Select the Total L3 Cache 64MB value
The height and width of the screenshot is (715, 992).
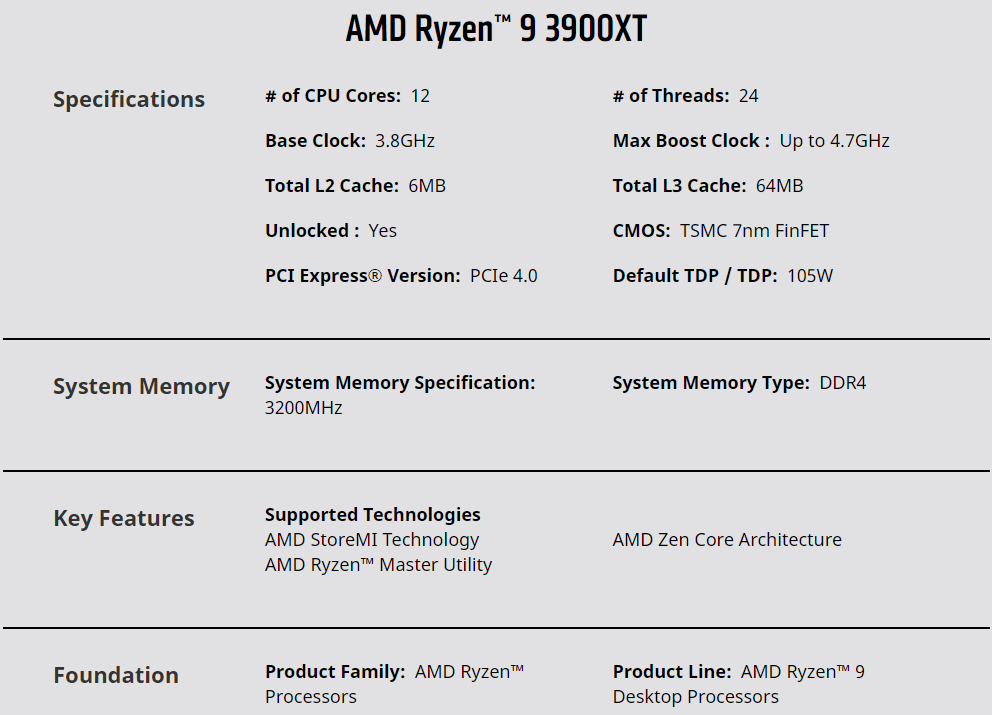779,185
